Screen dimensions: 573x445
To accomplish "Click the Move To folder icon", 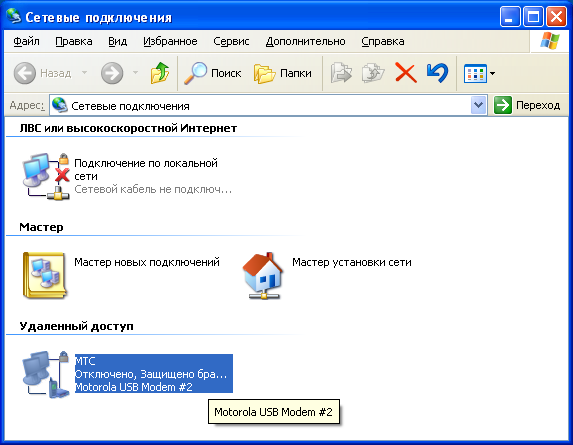I will (x=341, y=73).
